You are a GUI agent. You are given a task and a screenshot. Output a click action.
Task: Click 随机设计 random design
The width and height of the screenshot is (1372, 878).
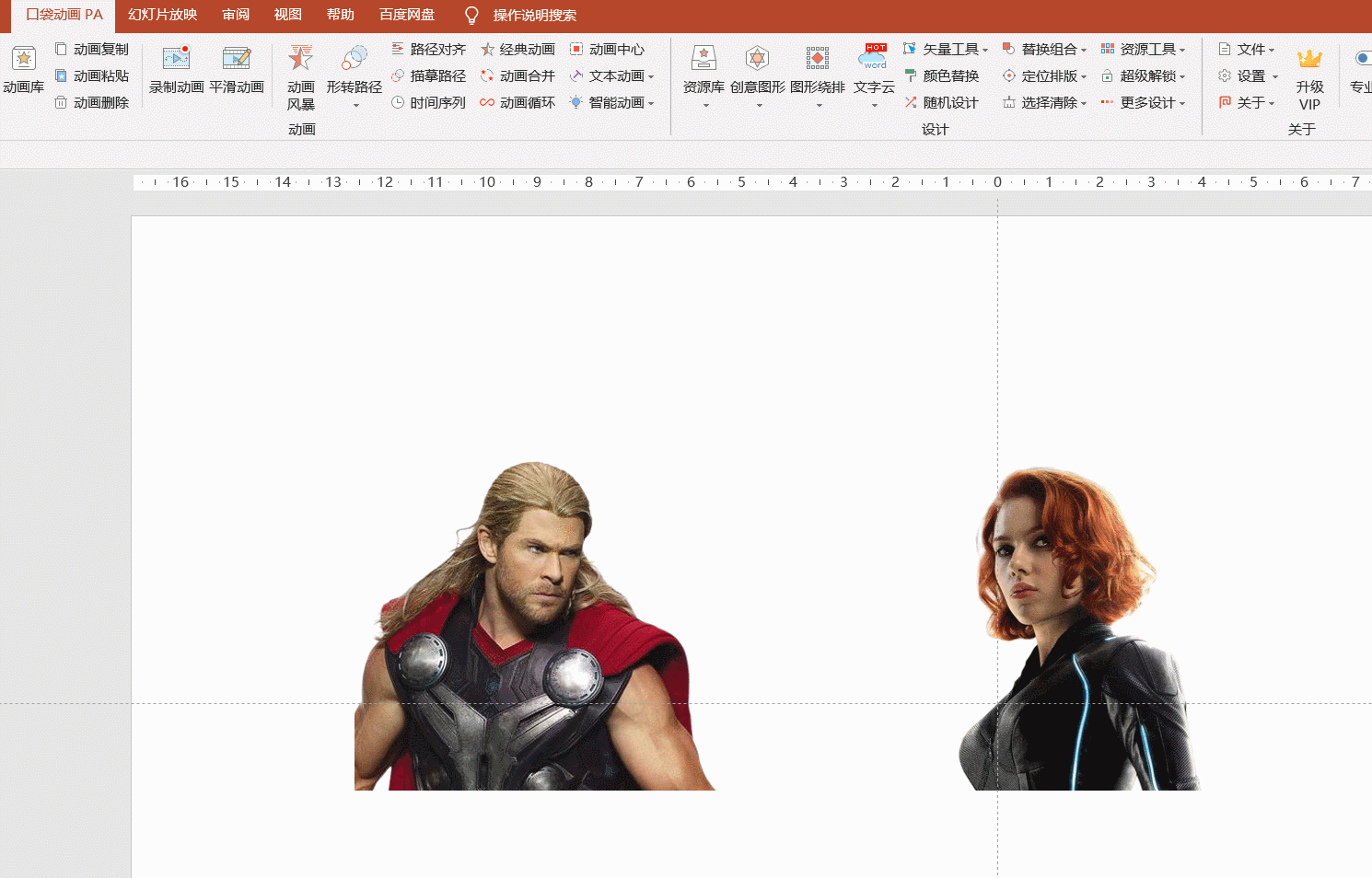[x=941, y=103]
